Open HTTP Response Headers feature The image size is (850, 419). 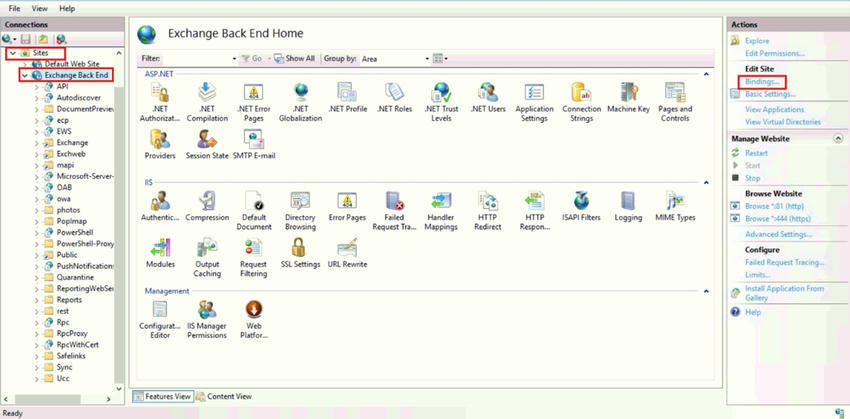tap(535, 211)
